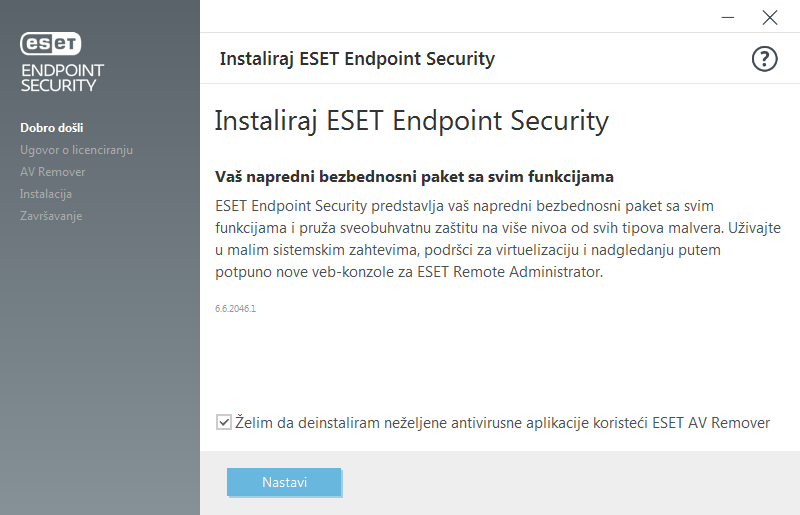Uncheck the ESET AV Remover uninstall checkbox
This screenshot has width=800, height=515.
pos(224,422)
